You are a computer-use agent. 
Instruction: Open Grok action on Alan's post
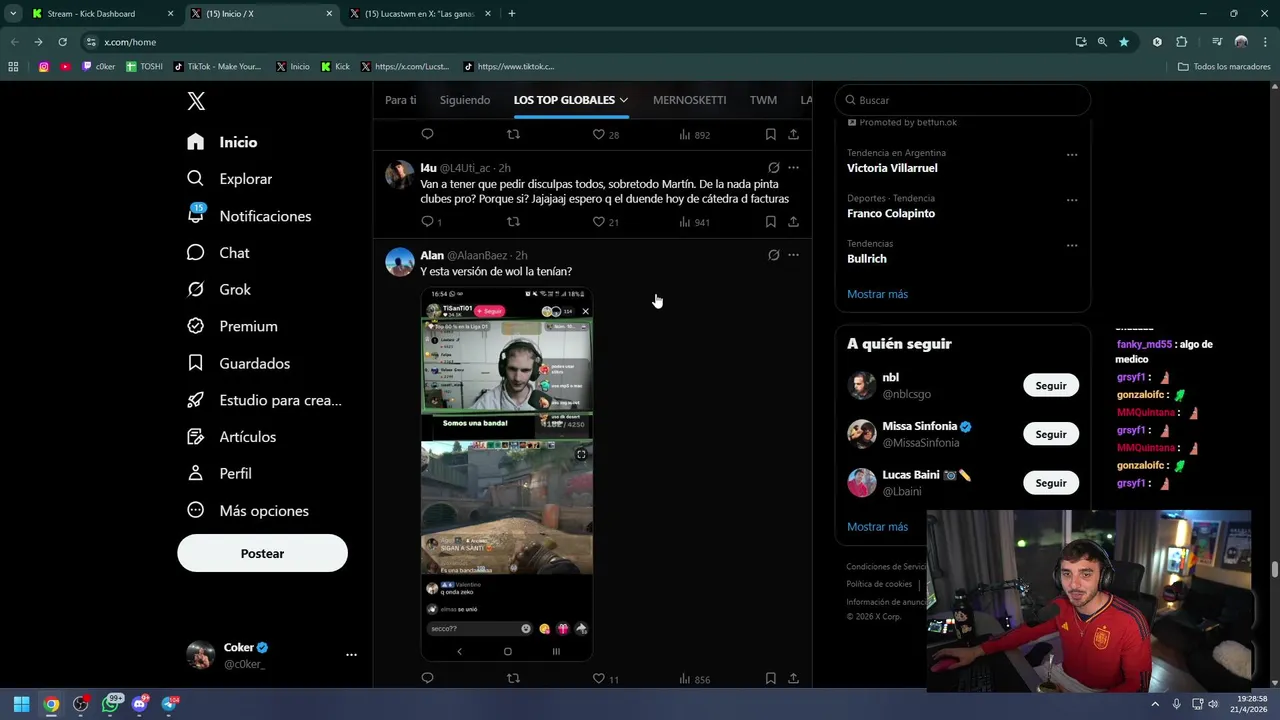[773, 255]
